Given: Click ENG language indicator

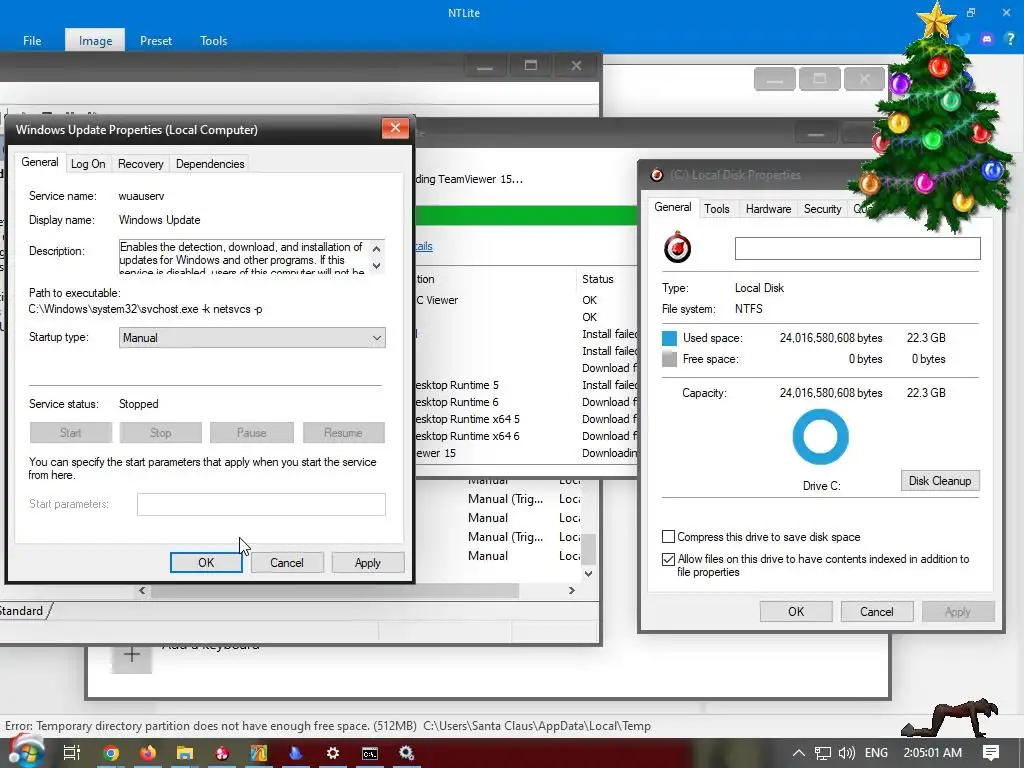Looking at the screenshot, I should (876, 753).
